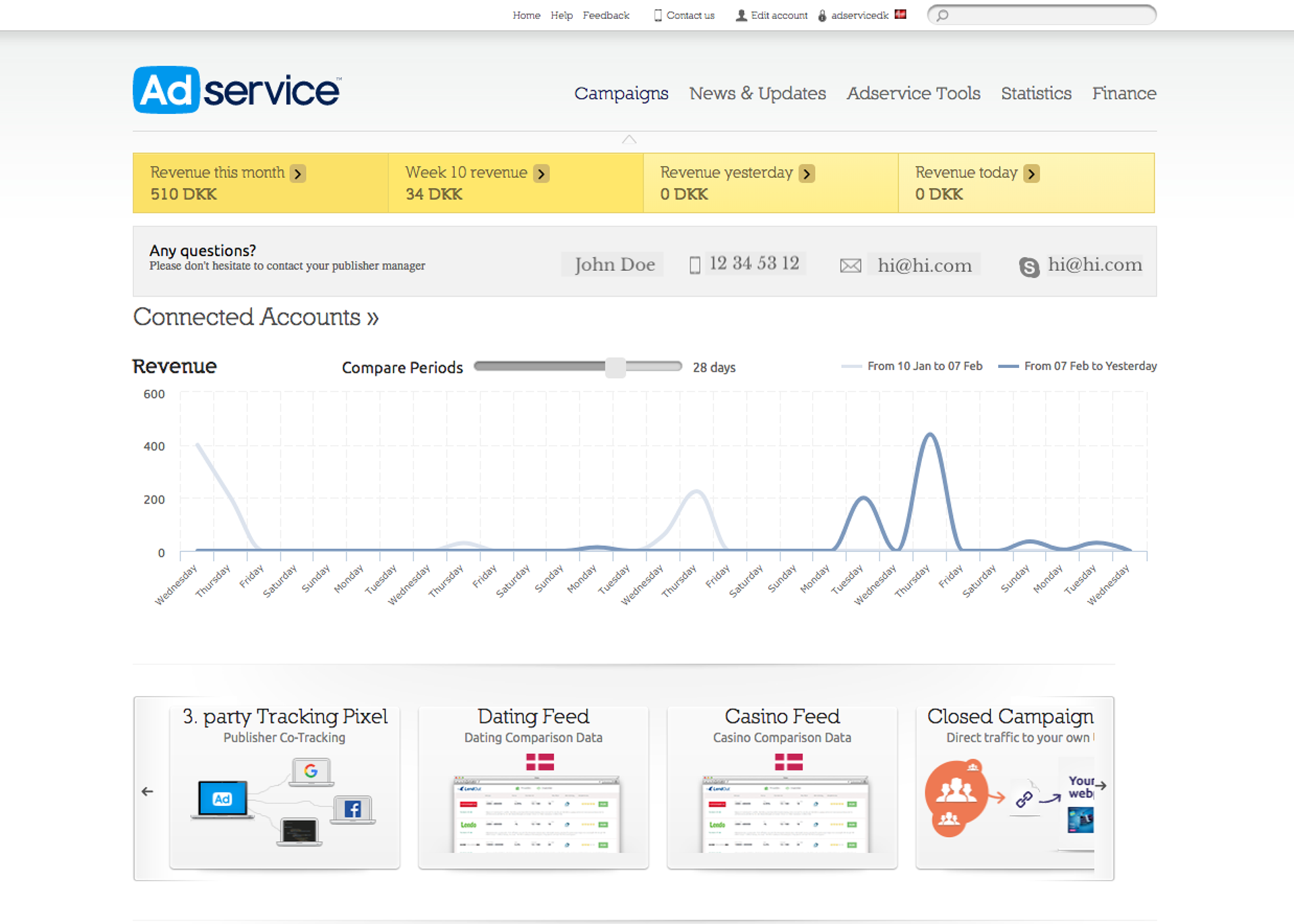Open the Campaigns menu
This screenshot has height=924, width=1294.
point(621,93)
